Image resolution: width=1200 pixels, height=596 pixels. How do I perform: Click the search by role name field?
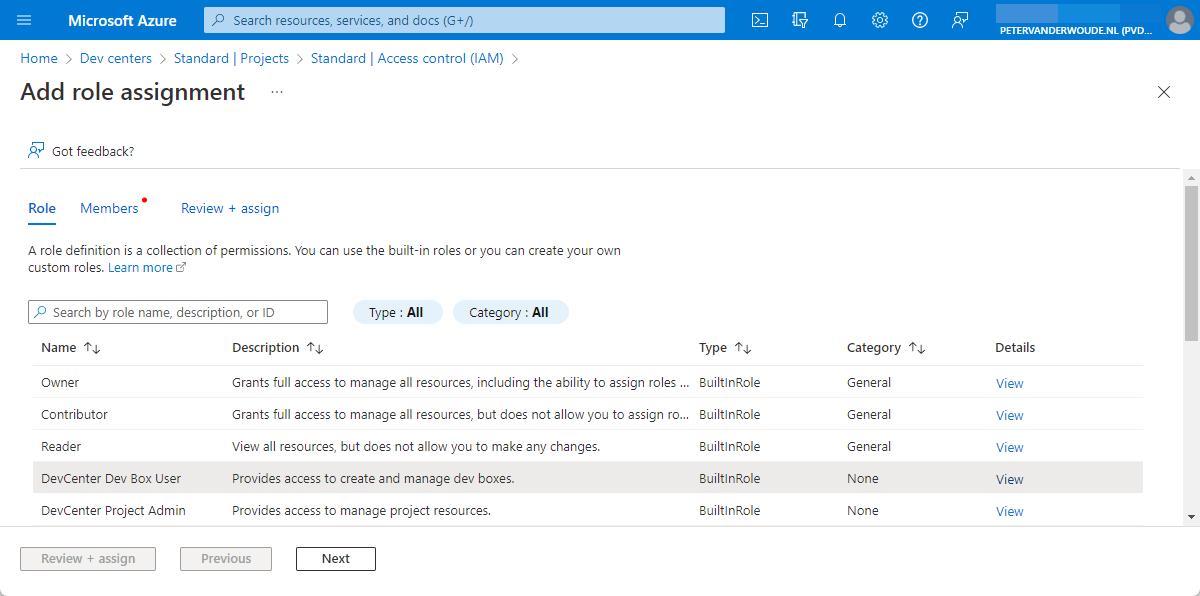tap(177, 311)
